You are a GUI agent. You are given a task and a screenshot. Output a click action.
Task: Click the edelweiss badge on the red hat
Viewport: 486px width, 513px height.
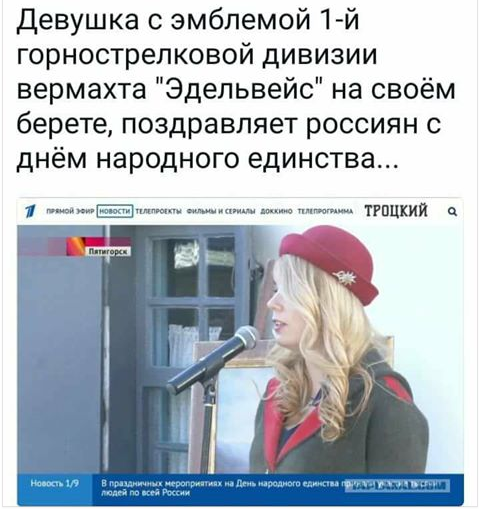[344, 277]
